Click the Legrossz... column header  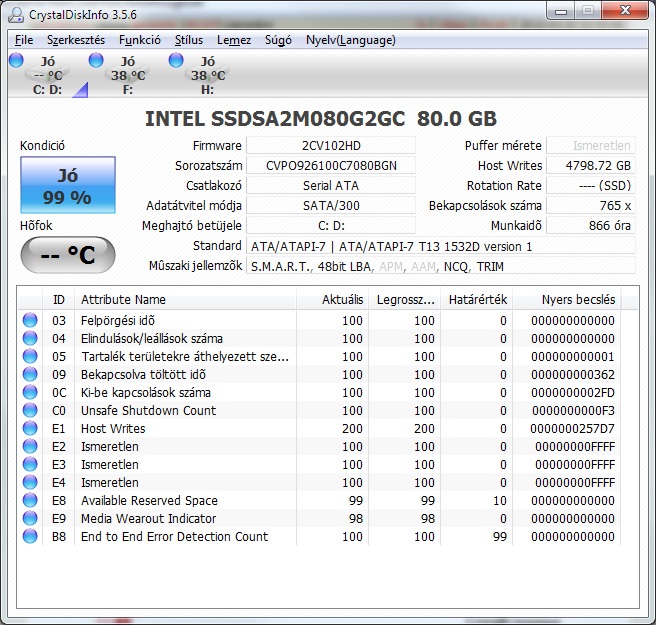(405, 300)
